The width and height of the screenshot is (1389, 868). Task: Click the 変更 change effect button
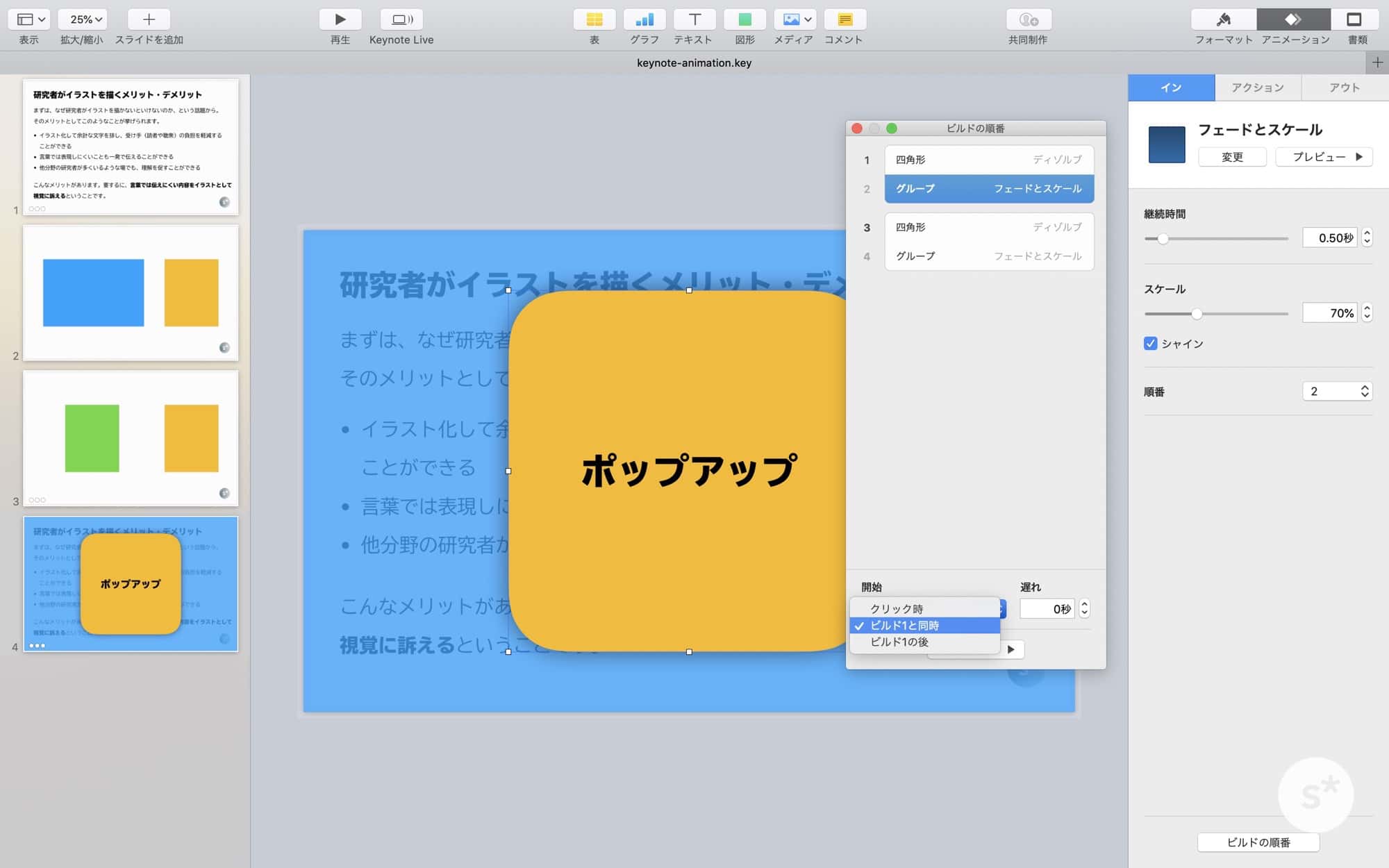(x=1232, y=157)
